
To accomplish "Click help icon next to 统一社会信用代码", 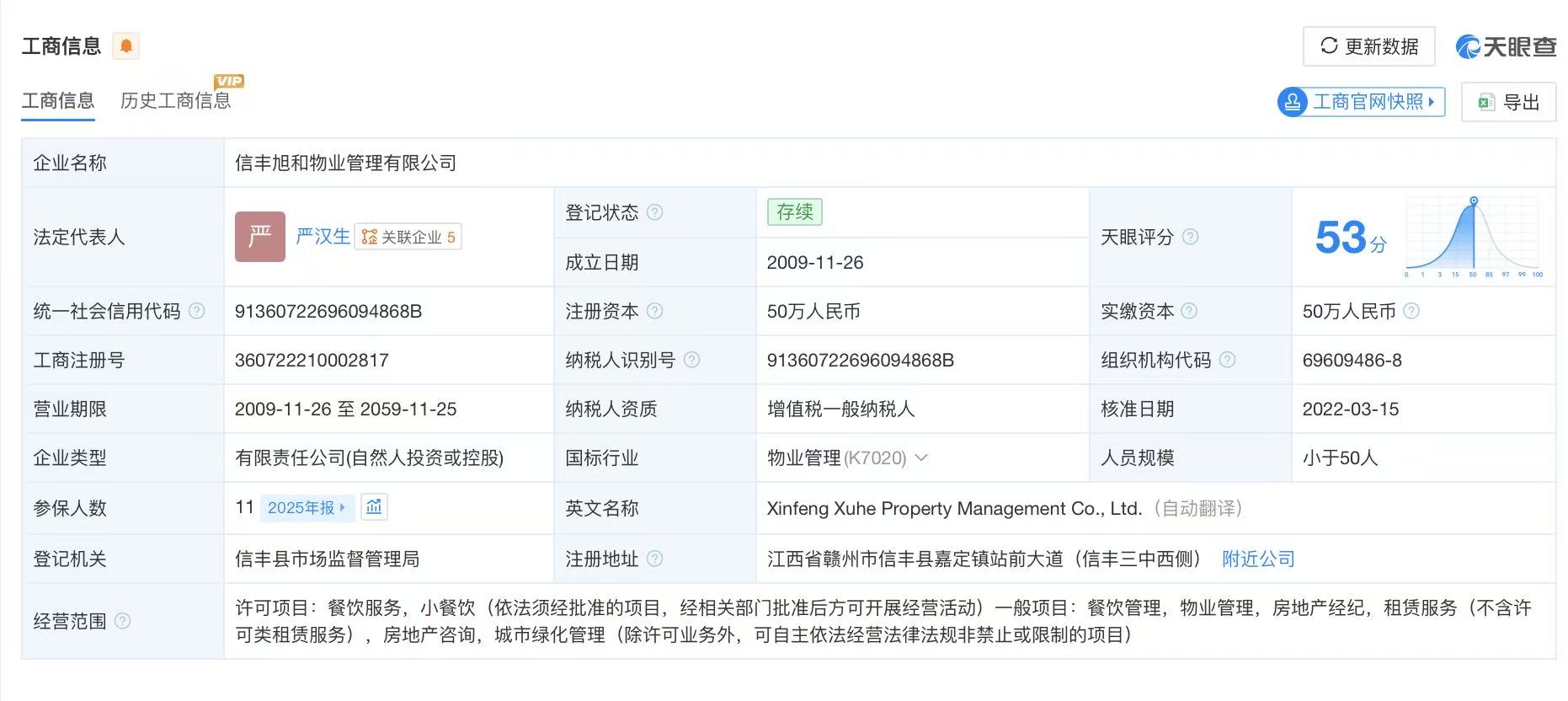I will coord(196,311).
